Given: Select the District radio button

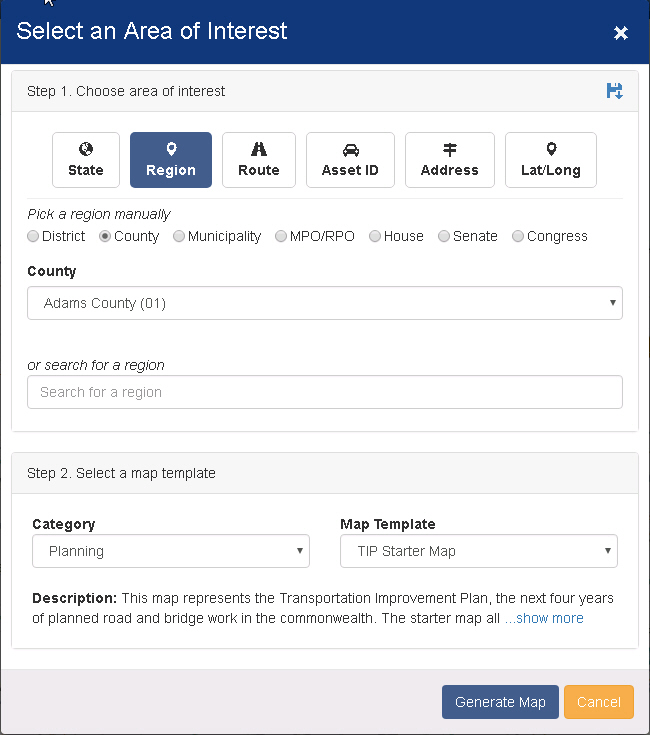Looking at the screenshot, I should (34, 237).
